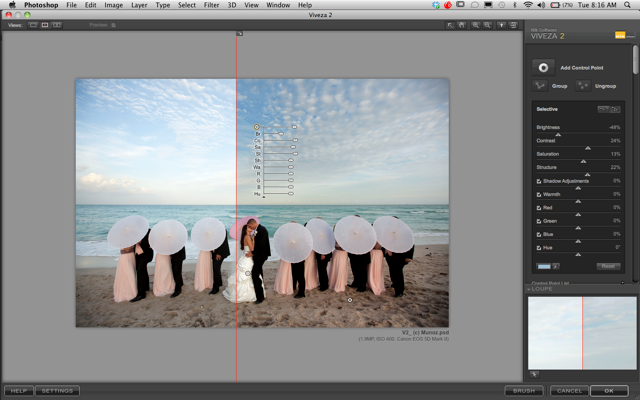Expand the Control Point List section

[622, 282]
